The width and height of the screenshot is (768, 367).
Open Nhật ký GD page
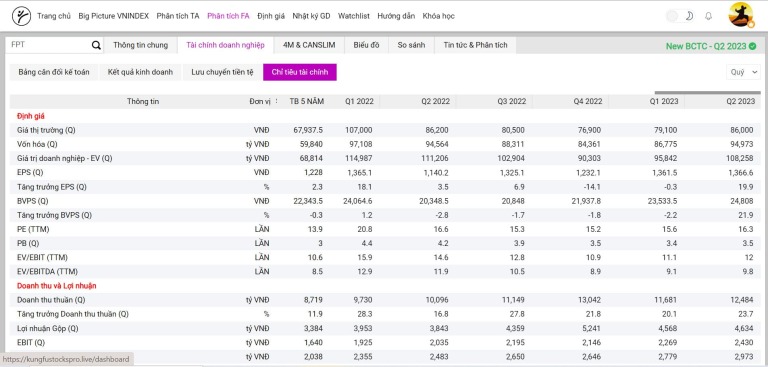tap(312, 16)
